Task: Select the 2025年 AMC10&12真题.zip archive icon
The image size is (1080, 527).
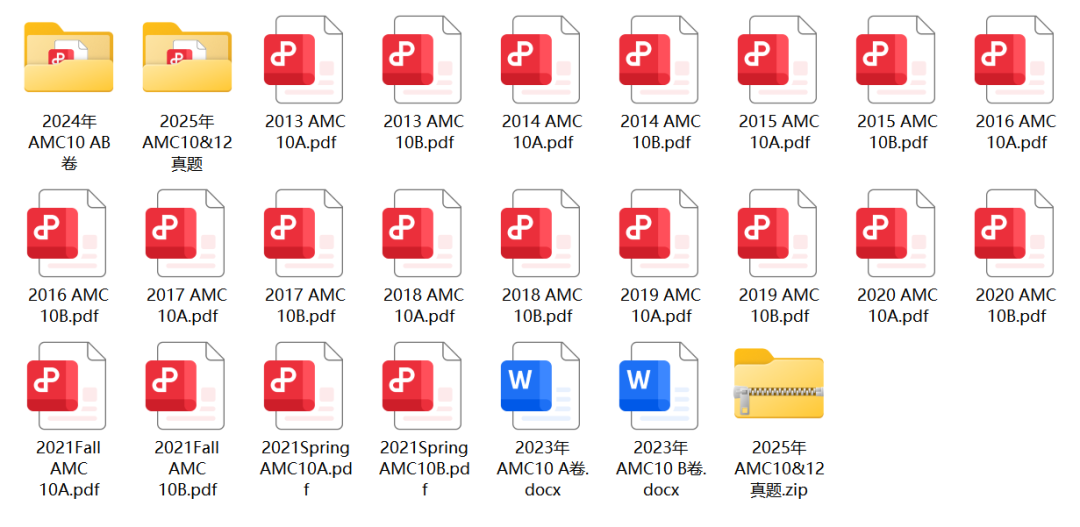Action: (x=778, y=383)
